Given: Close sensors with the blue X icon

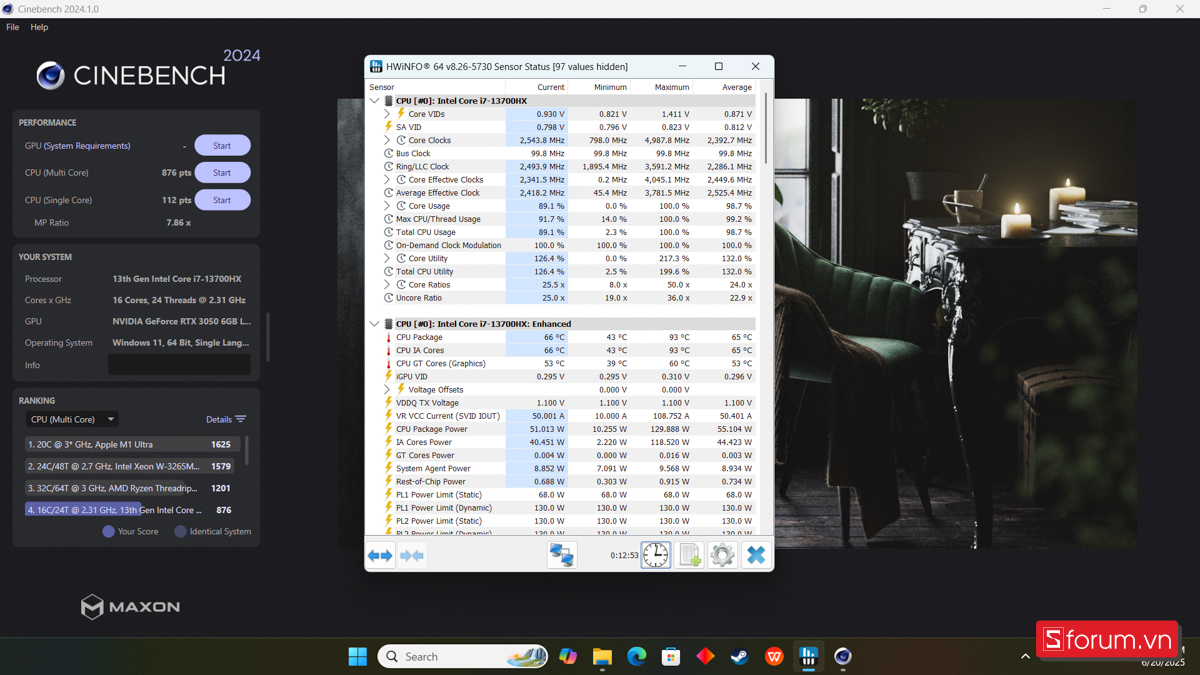Looking at the screenshot, I should coord(756,555).
